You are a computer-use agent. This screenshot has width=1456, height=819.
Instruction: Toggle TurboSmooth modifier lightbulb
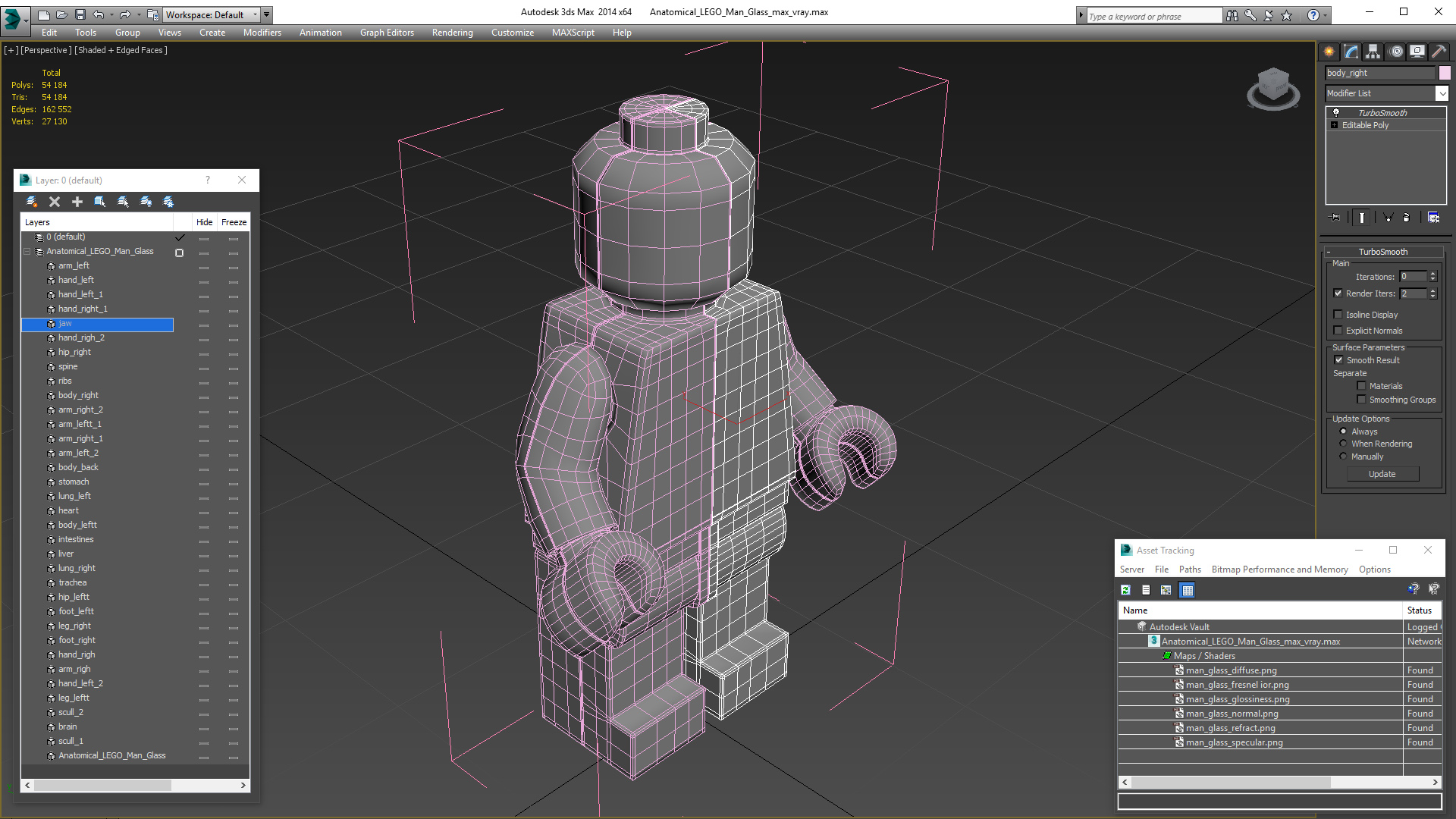[1336, 112]
